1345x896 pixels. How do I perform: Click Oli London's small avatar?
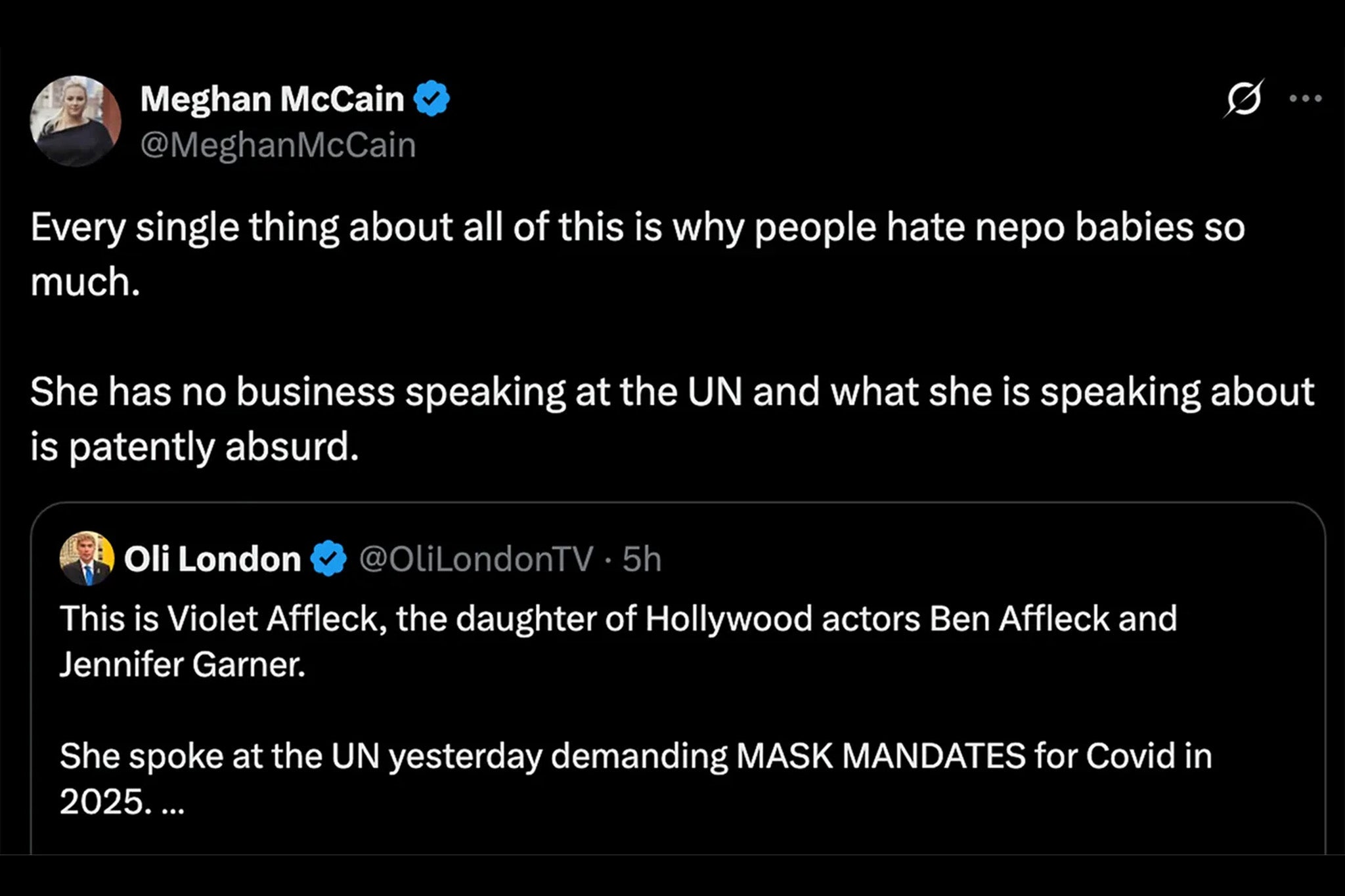click(x=87, y=559)
